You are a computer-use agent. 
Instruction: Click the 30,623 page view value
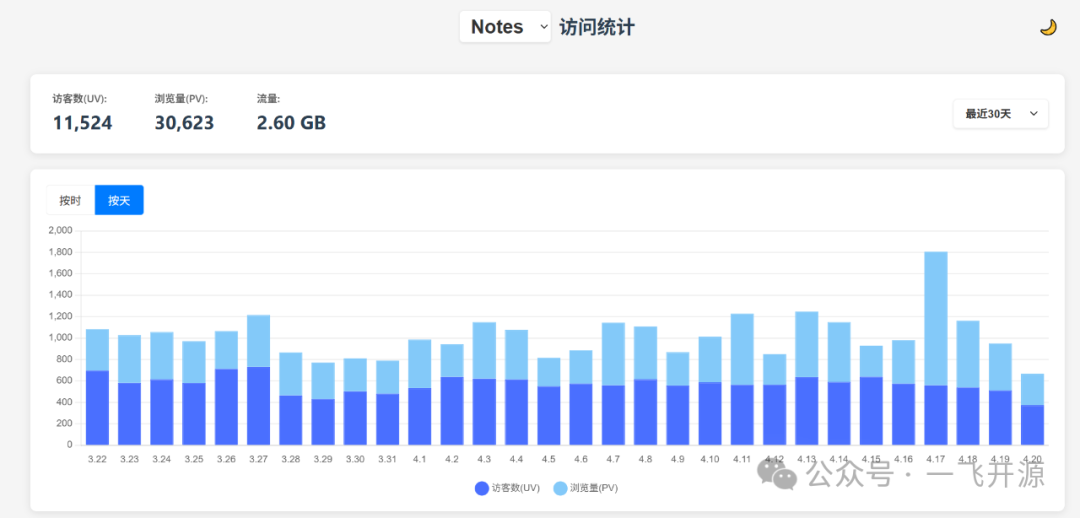(185, 123)
